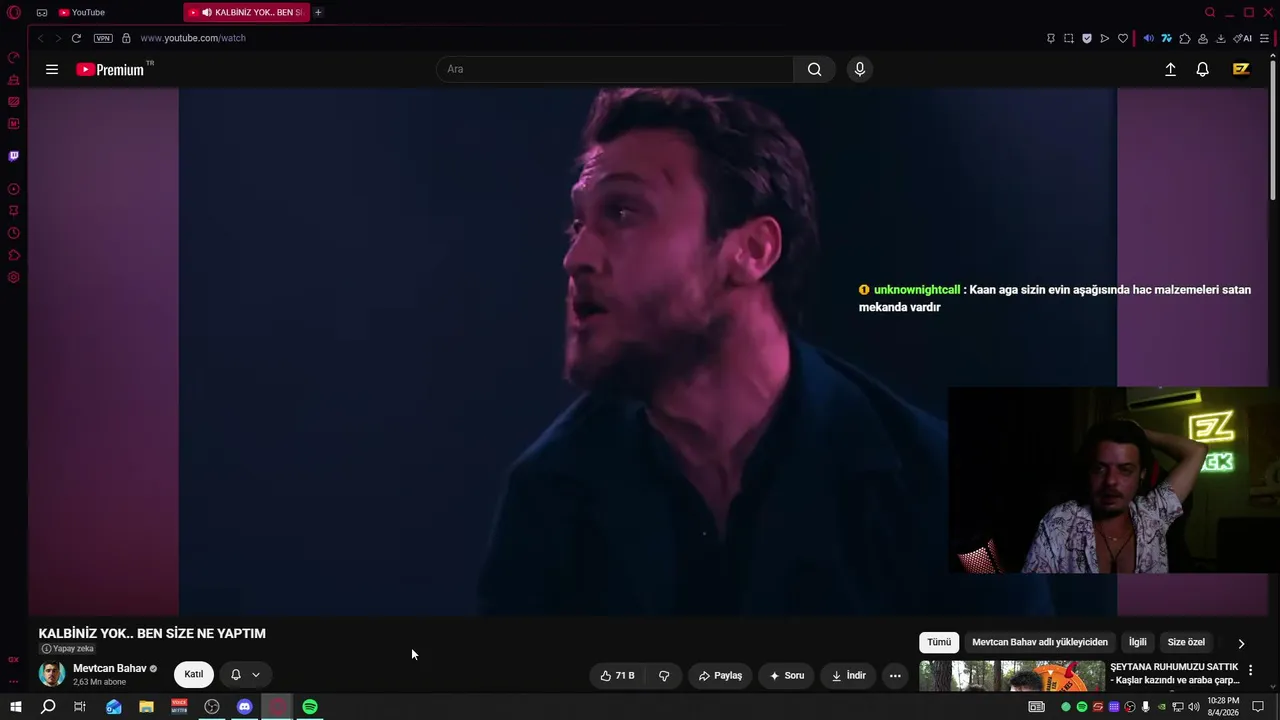Click the Yapay zeka info label
The image size is (1280, 720).
click(x=68, y=649)
